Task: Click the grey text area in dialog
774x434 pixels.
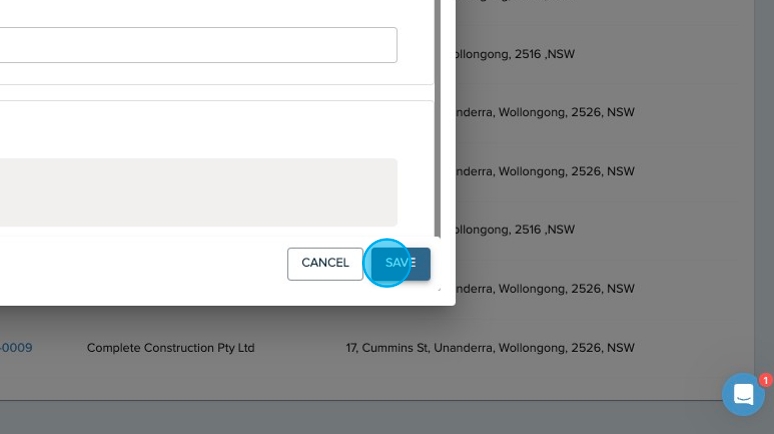Action: (x=198, y=192)
